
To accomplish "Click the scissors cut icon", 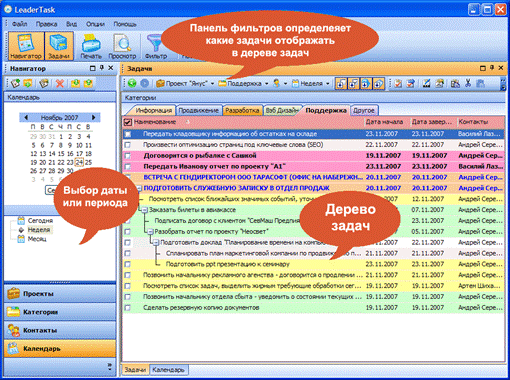I will [468, 83].
